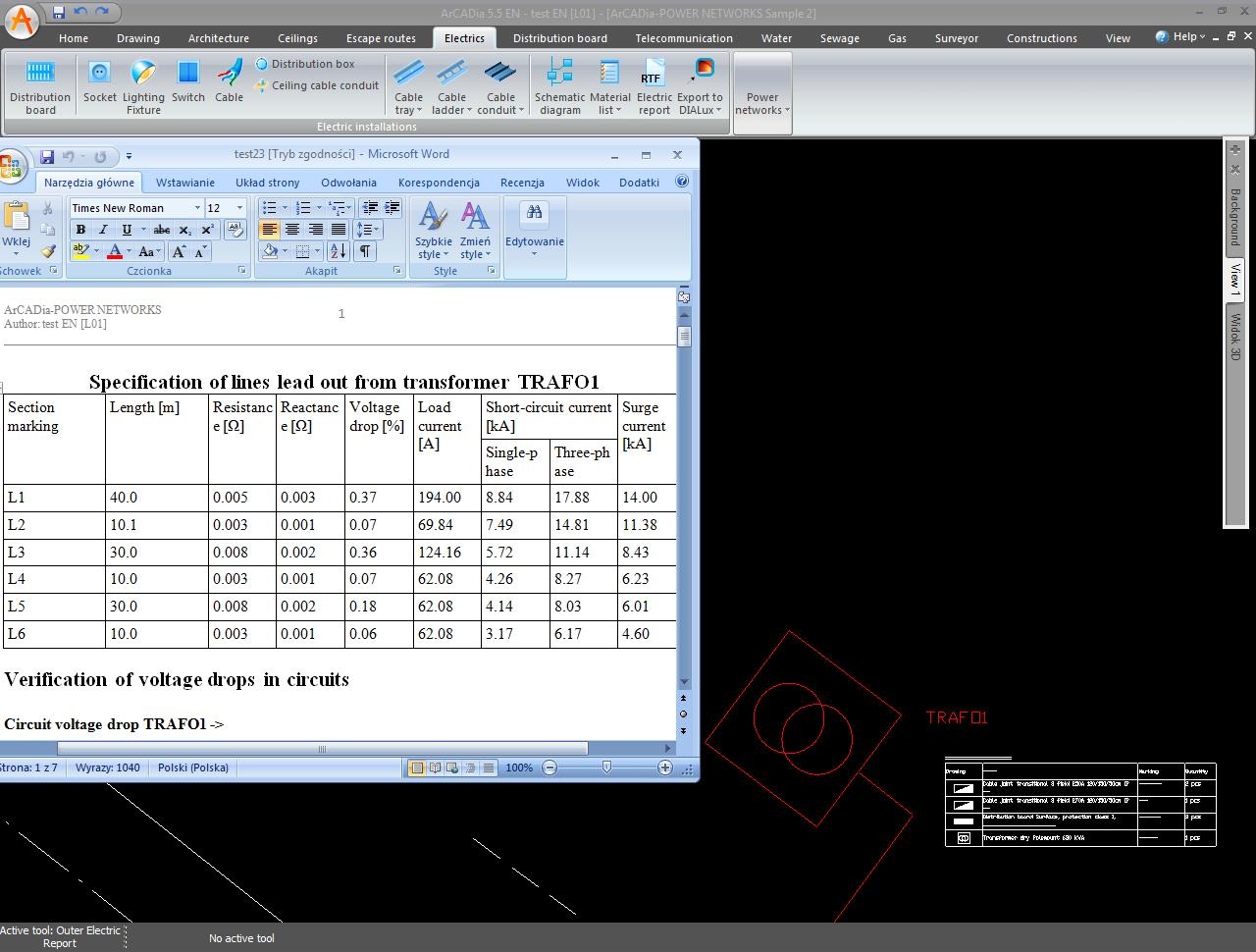
Task: Select the Switch tool
Action: (187, 75)
